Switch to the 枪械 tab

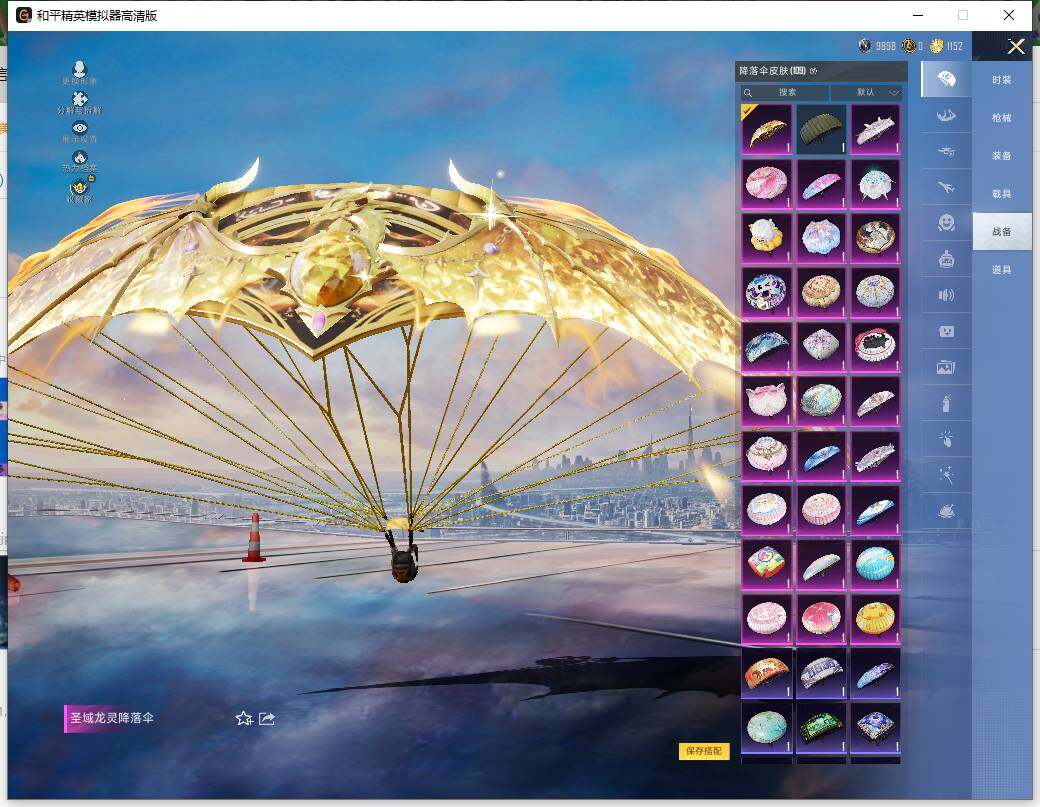click(1001, 118)
